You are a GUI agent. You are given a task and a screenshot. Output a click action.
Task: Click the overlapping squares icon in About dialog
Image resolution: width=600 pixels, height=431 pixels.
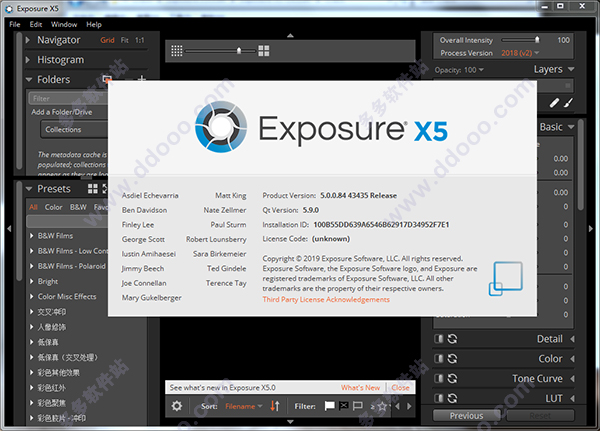click(x=505, y=279)
